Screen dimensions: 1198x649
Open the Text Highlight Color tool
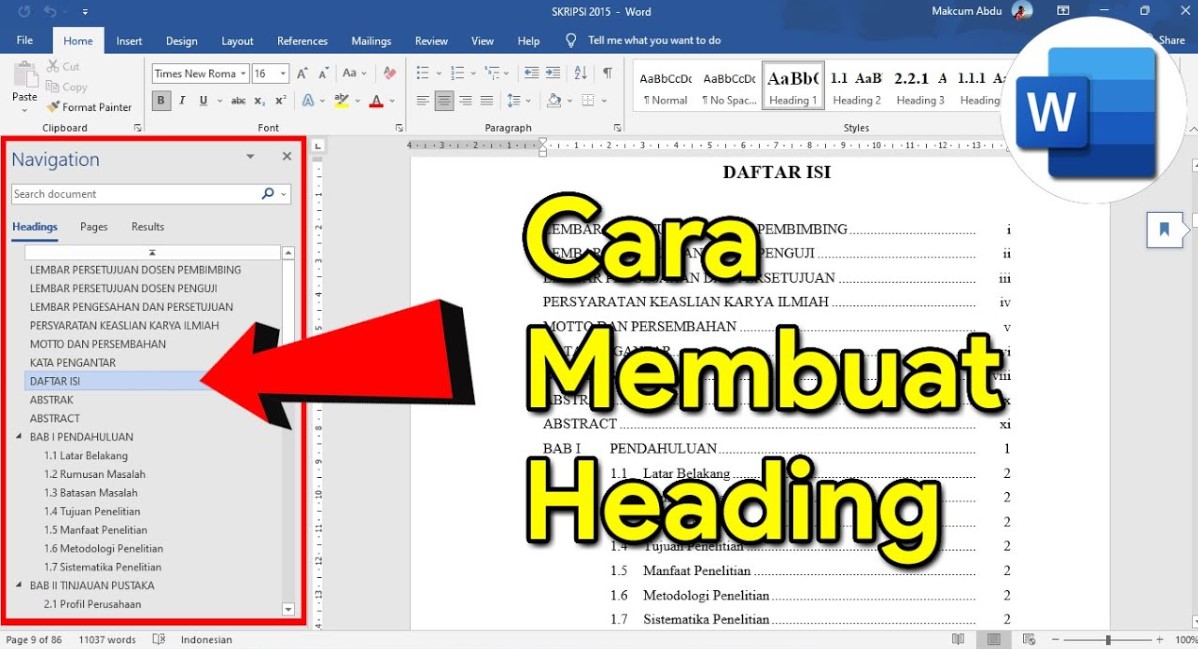point(340,100)
